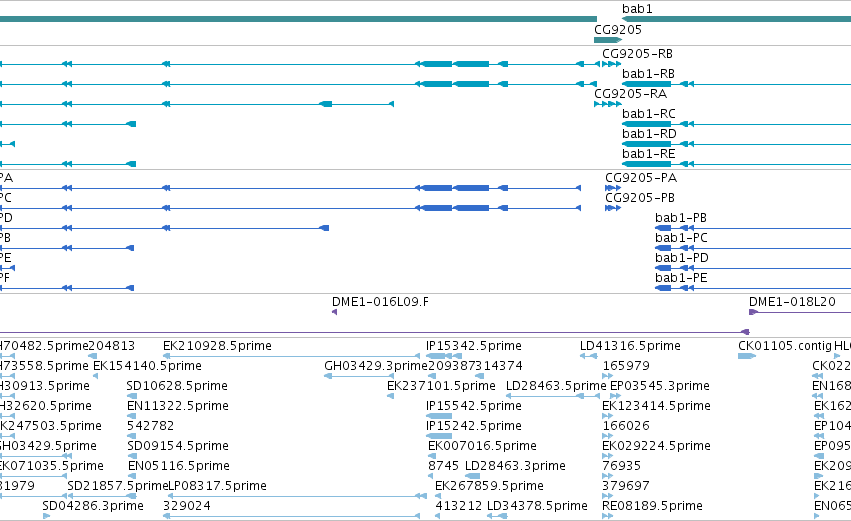The width and height of the screenshot is (851, 521).
Task: Select the 413212 feature label
Action: (x=459, y=507)
